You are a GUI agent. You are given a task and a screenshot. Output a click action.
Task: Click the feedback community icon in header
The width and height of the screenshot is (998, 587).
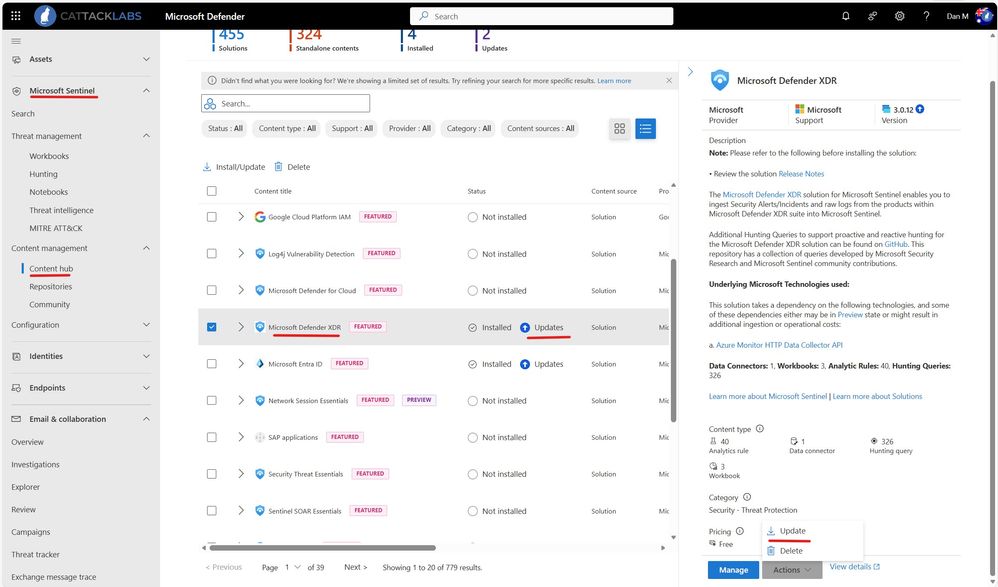pos(873,16)
